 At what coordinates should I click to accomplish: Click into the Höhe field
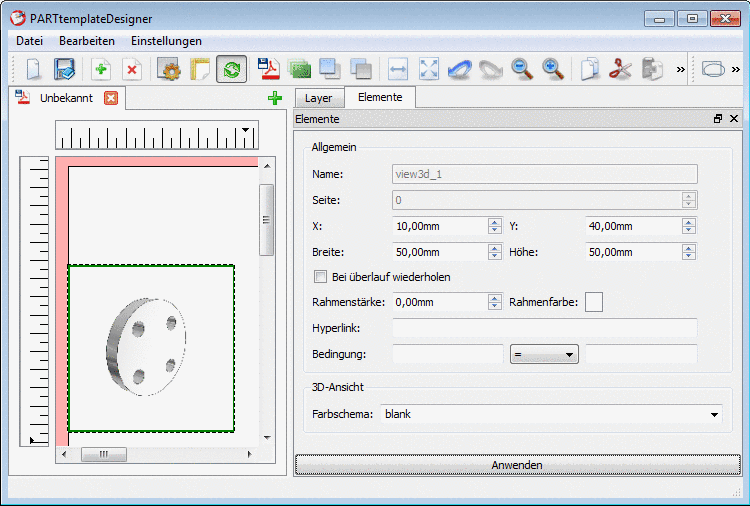tap(633, 252)
